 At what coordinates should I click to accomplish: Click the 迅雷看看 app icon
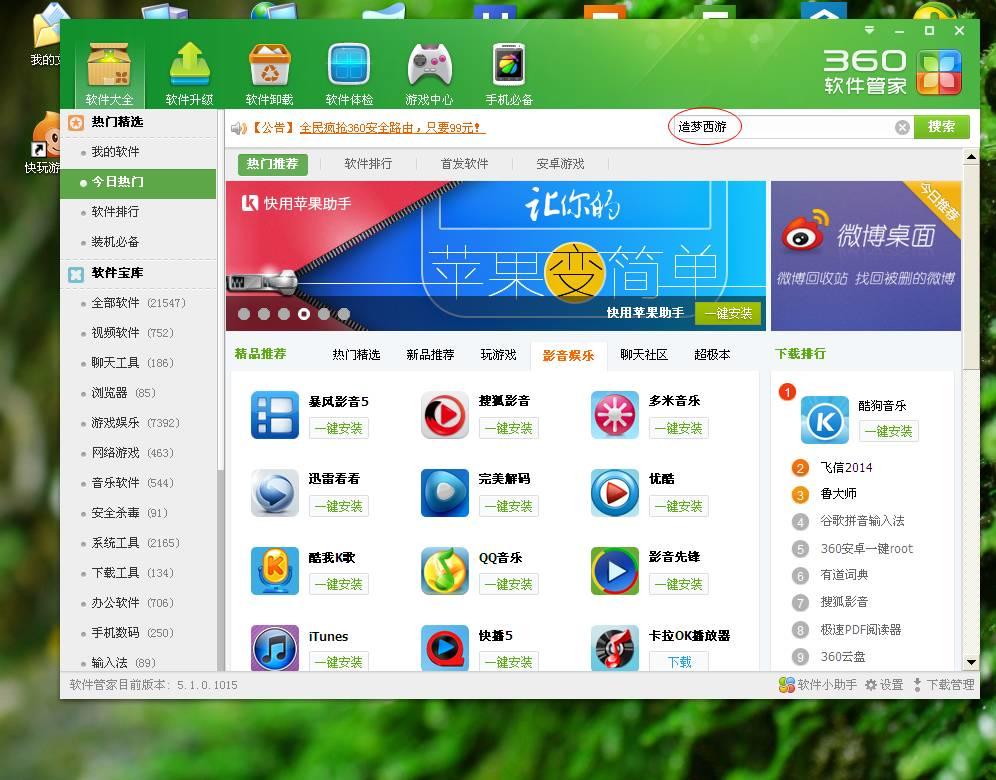274,493
